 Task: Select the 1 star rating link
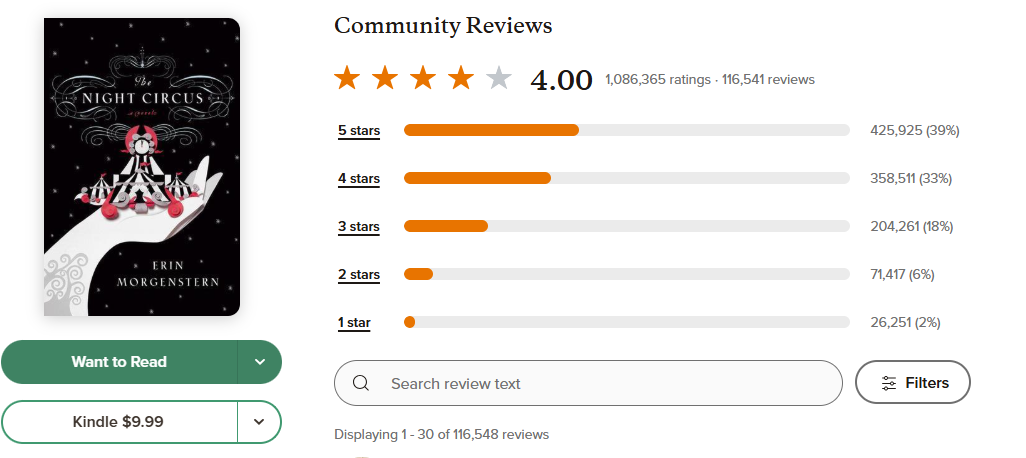pyautogui.click(x=354, y=323)
